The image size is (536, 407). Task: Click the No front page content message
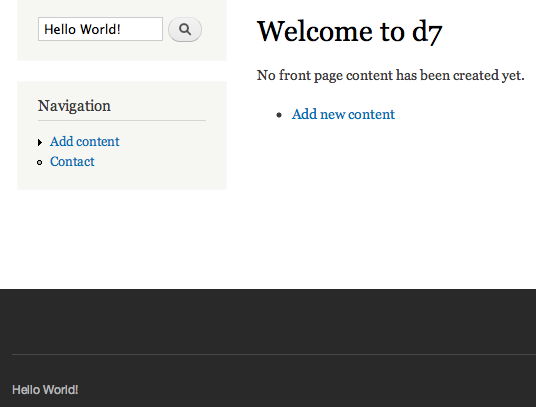pyautogui.click(x=390, y=75)
